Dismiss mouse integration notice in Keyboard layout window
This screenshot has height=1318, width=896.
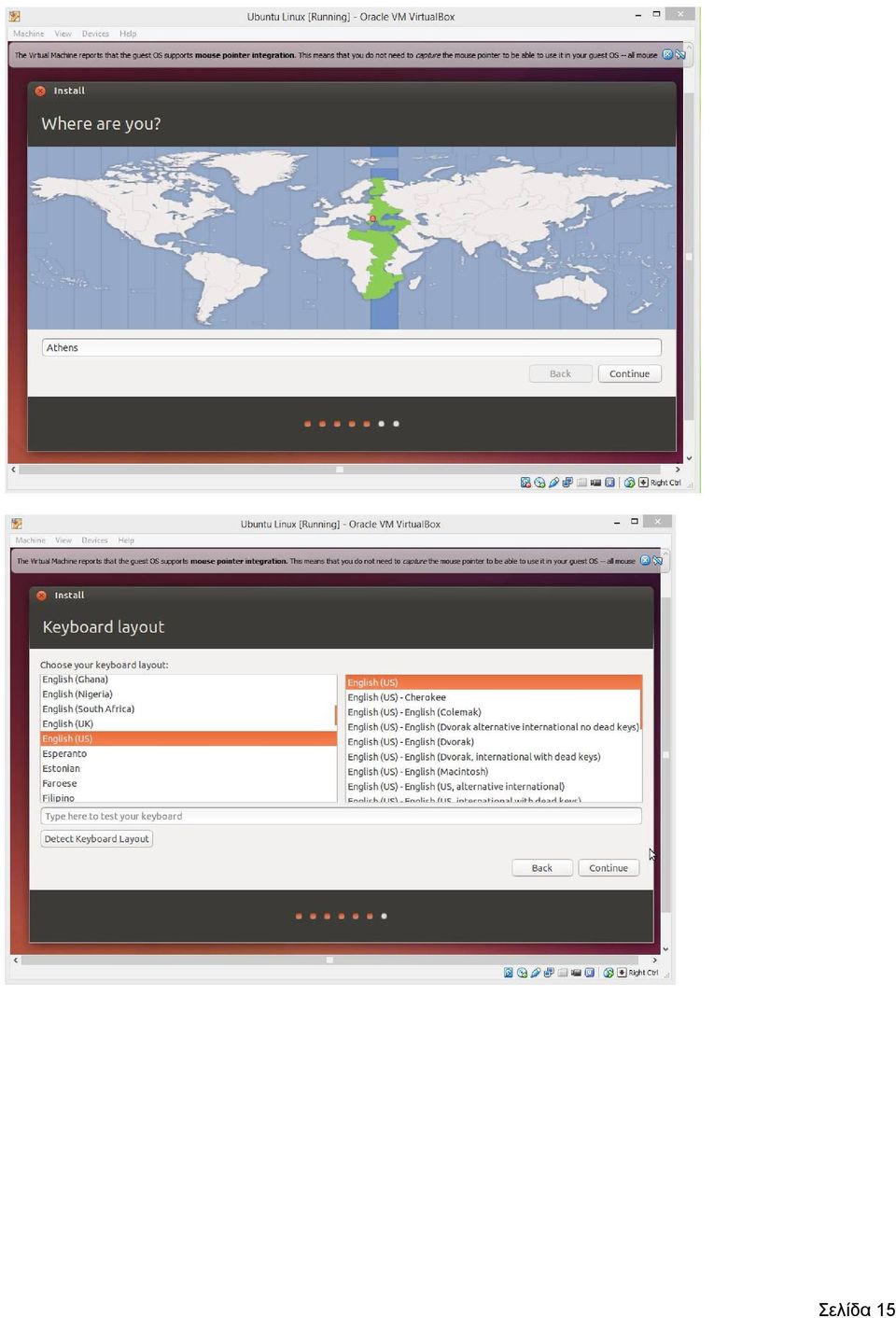(x=645, y=561)
